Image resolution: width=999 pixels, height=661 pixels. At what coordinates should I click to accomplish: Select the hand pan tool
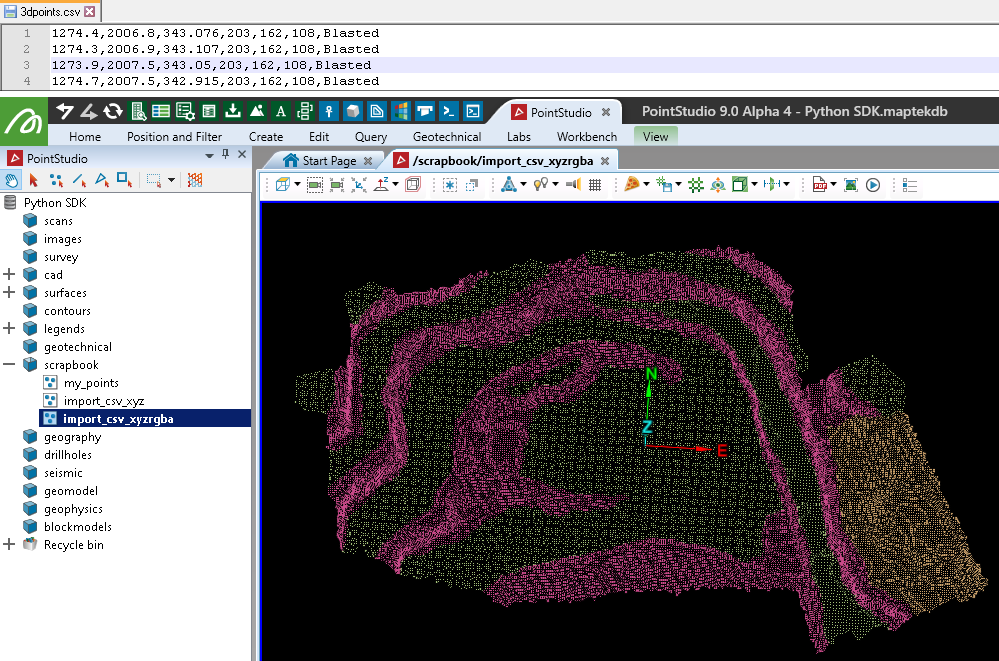pos(11,180)
